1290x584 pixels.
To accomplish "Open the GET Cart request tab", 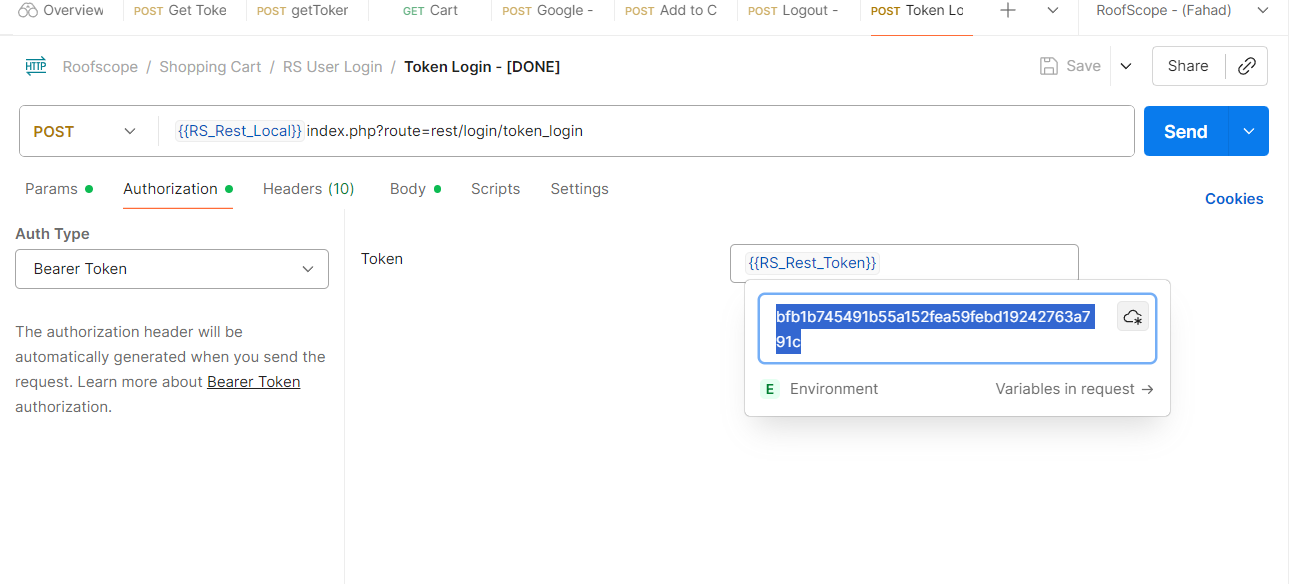I will click(430, 11).
